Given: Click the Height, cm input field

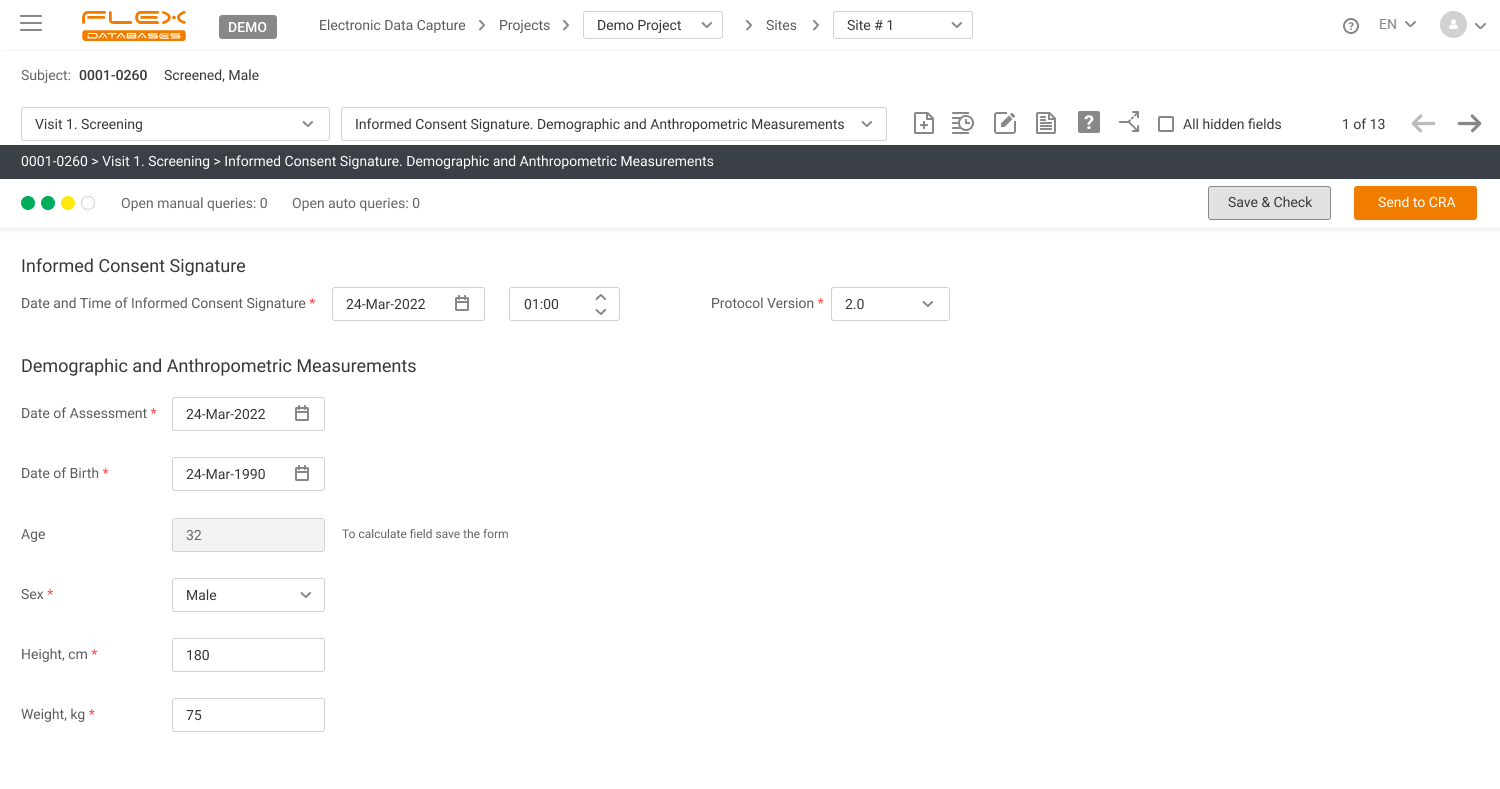Looking at the screenshot, I should click(x=248, y=655).
